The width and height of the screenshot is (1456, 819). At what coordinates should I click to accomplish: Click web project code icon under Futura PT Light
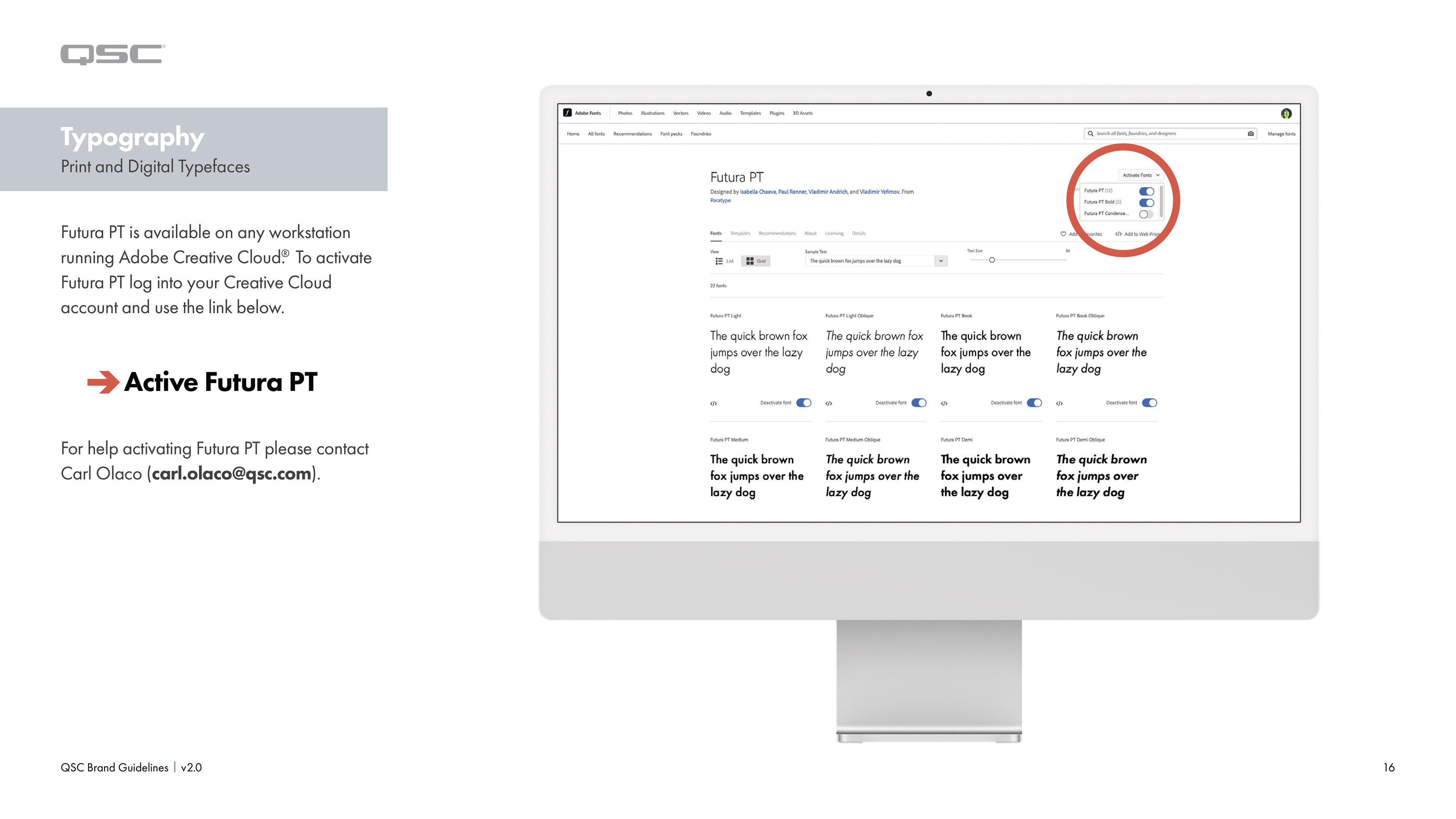(x=714, y=403)
